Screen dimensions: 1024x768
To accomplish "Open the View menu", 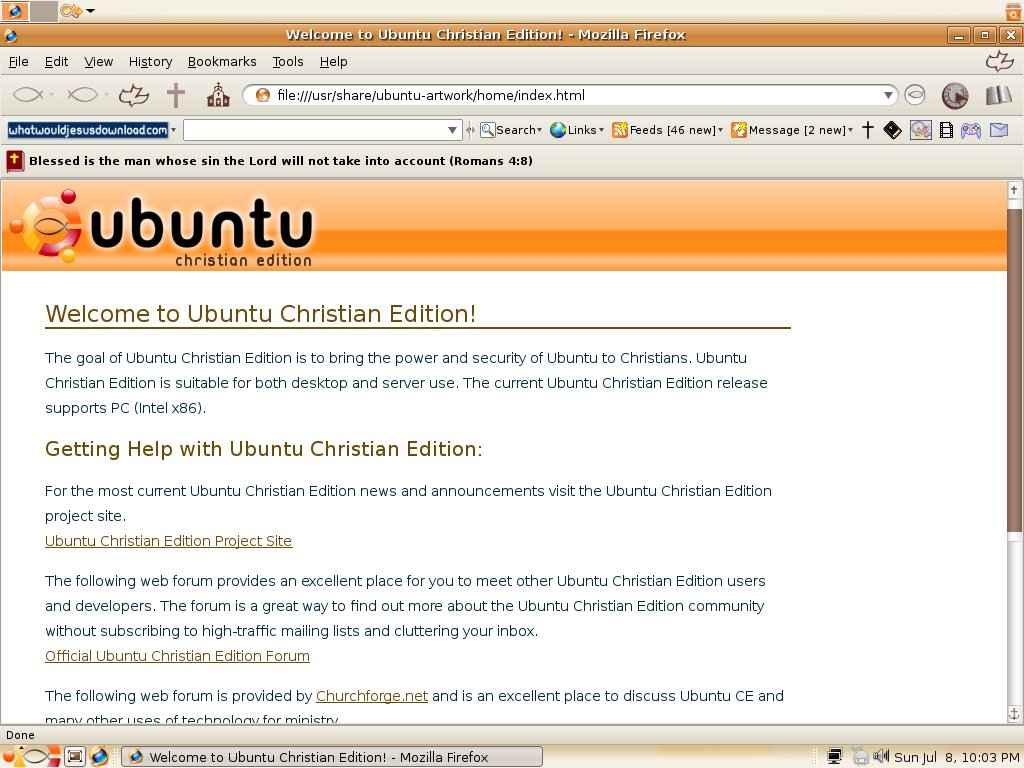I will coord(99,61).
